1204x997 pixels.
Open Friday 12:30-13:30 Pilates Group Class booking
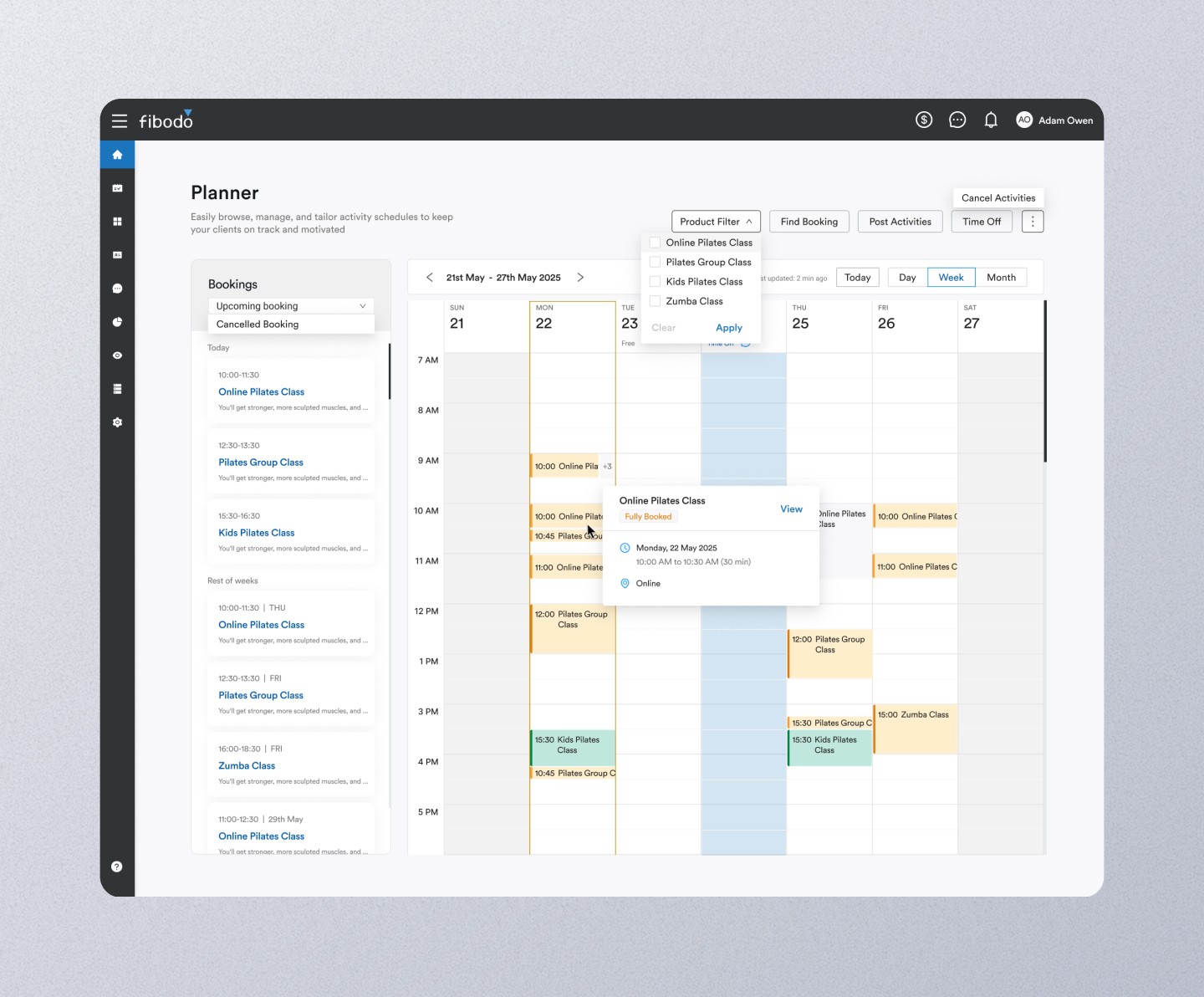[x=292, y=695]
